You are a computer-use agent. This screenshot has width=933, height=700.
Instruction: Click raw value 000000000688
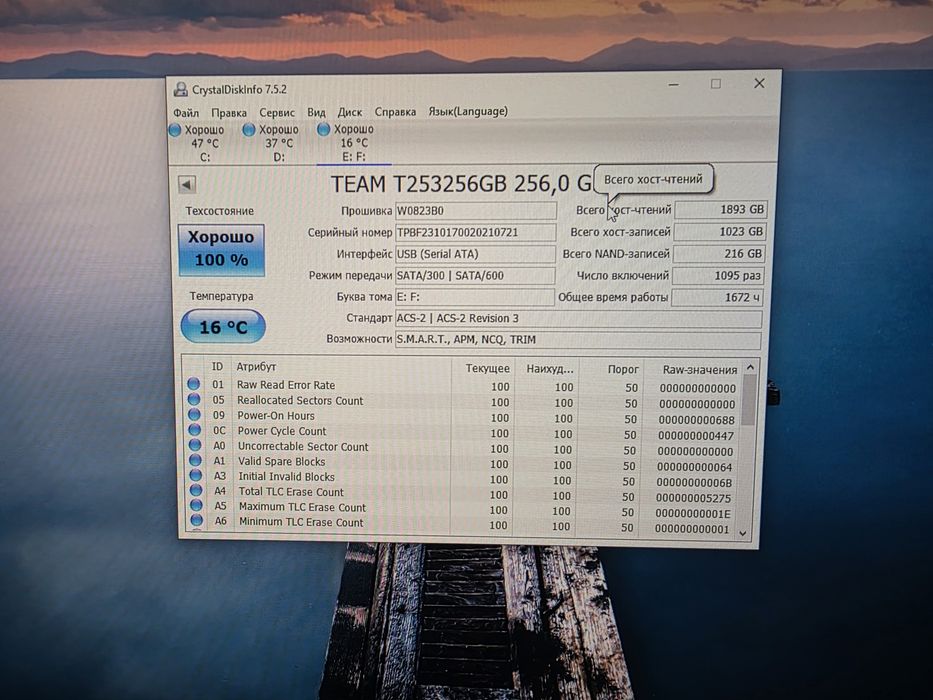pyautogui.click(x=696, y=420)
